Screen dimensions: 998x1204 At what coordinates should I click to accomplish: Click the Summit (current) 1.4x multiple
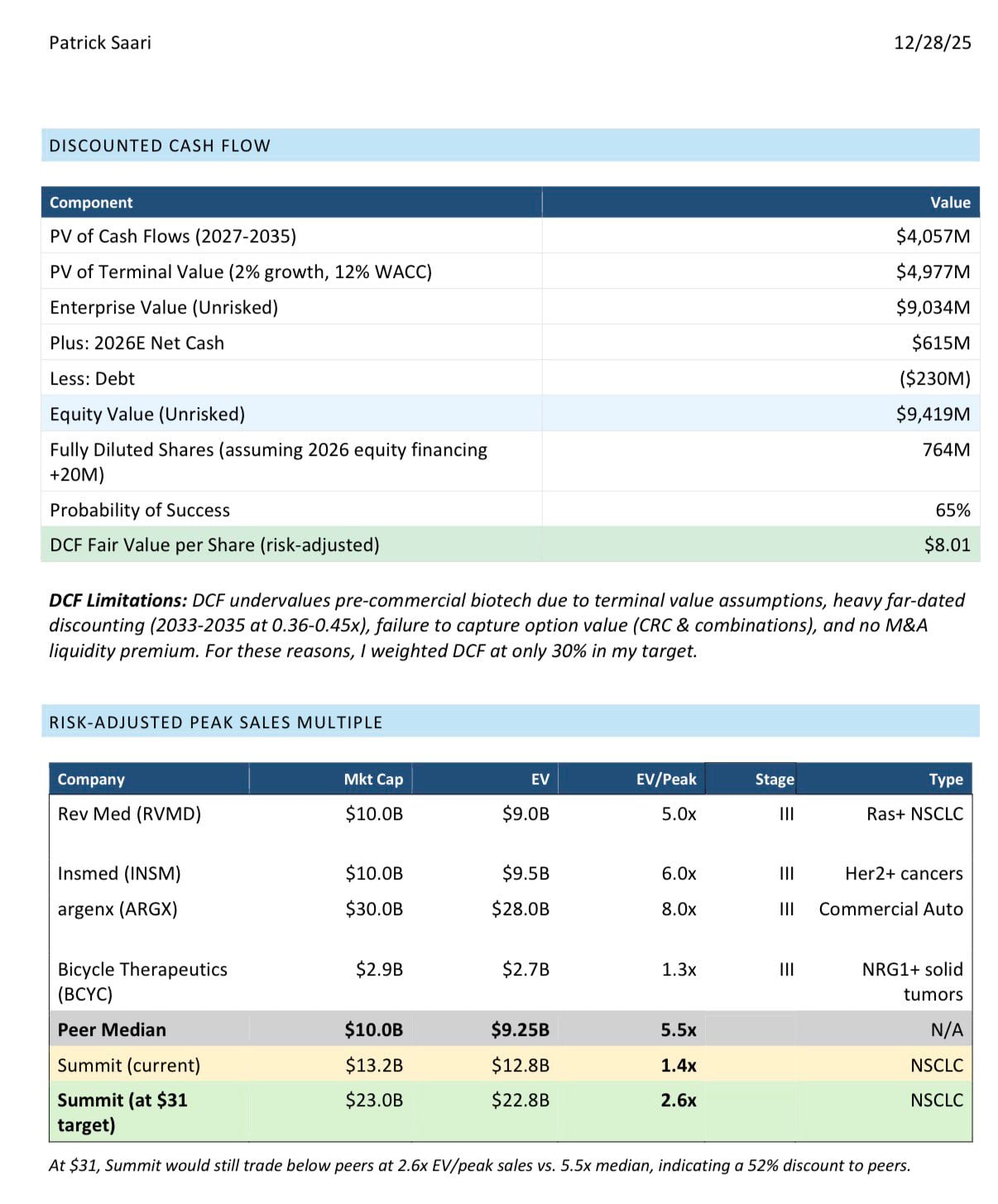click(679, 1065)
